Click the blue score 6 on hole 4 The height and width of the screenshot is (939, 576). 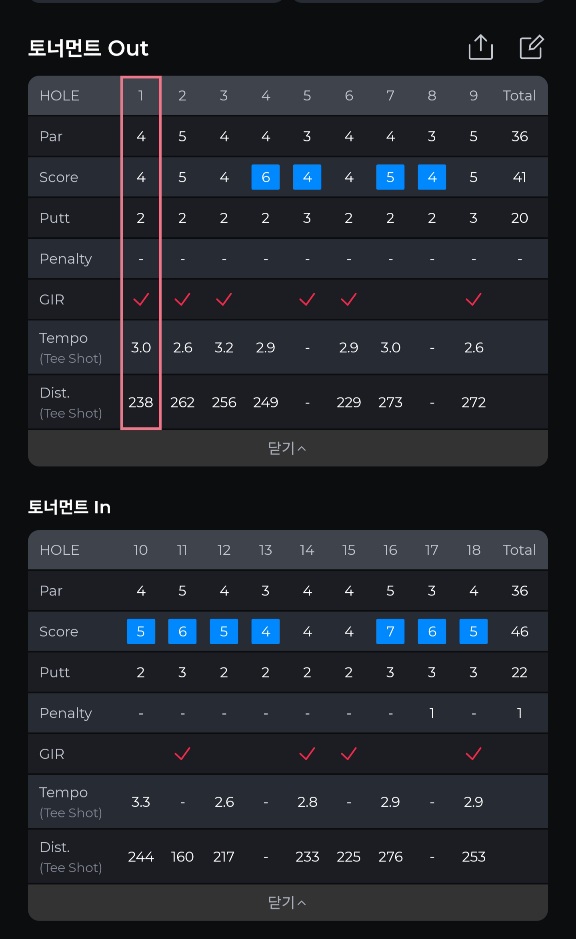(x=265, y=177)
